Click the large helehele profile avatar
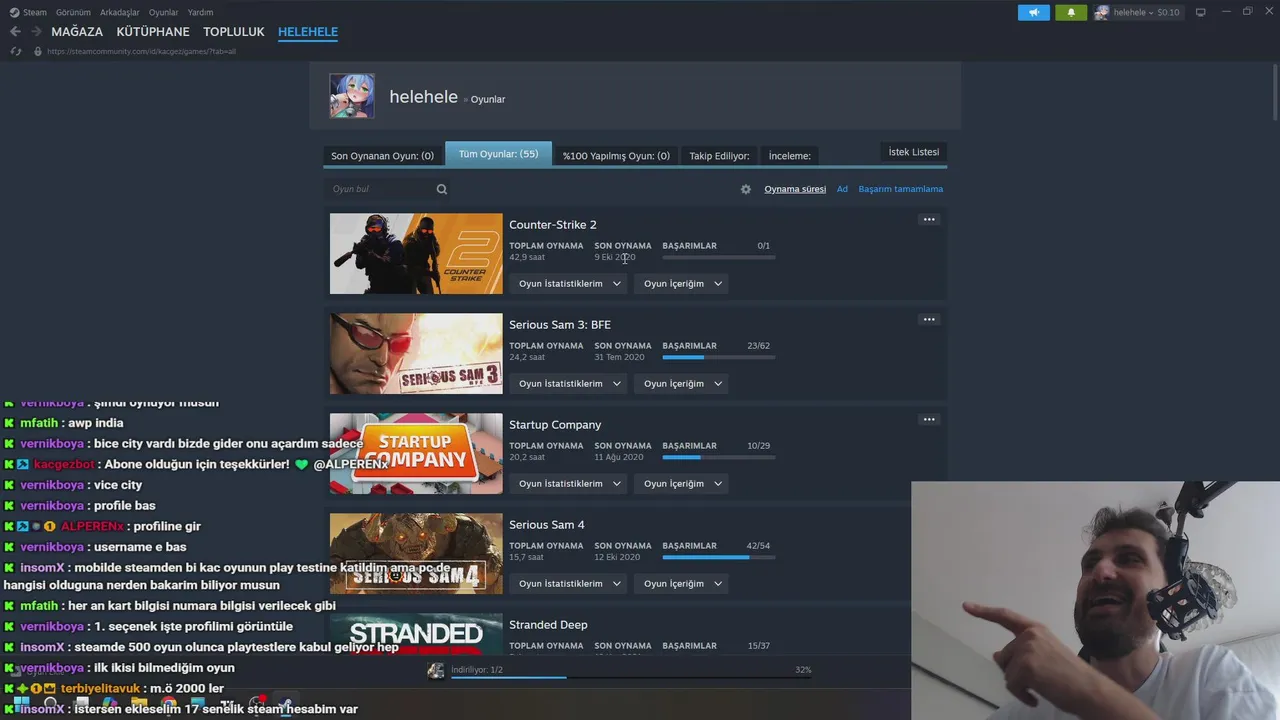The image size is (1280, 720). click(x=352, y=96)
